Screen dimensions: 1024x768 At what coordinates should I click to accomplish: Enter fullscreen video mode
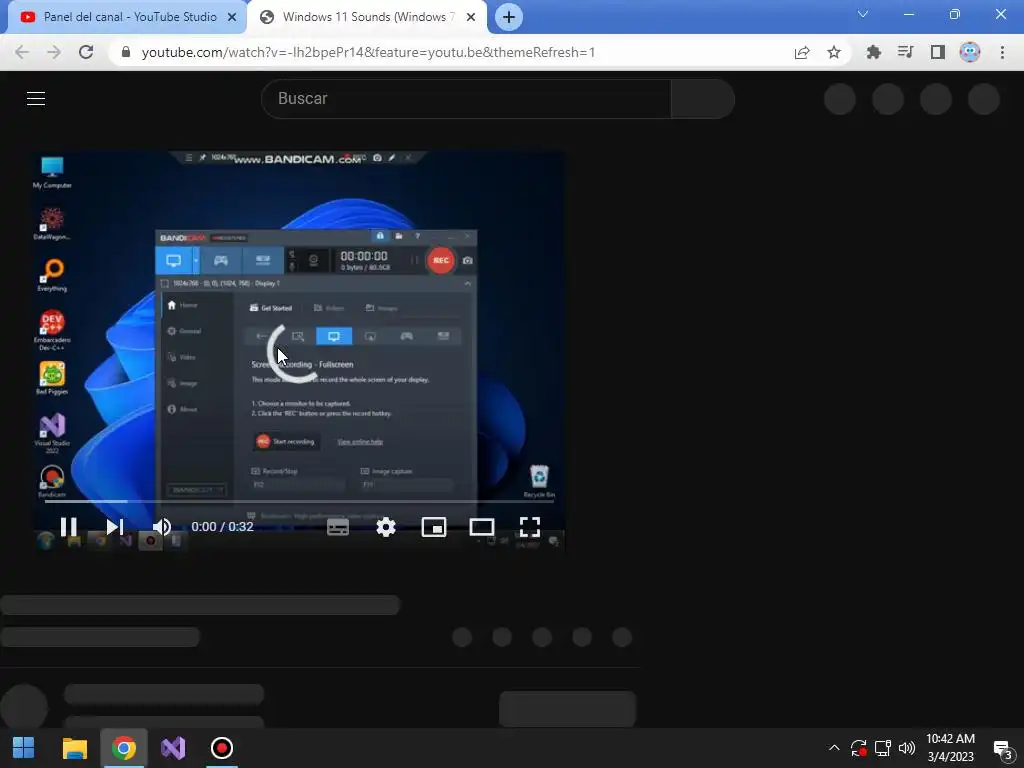(x=530, y=527)
